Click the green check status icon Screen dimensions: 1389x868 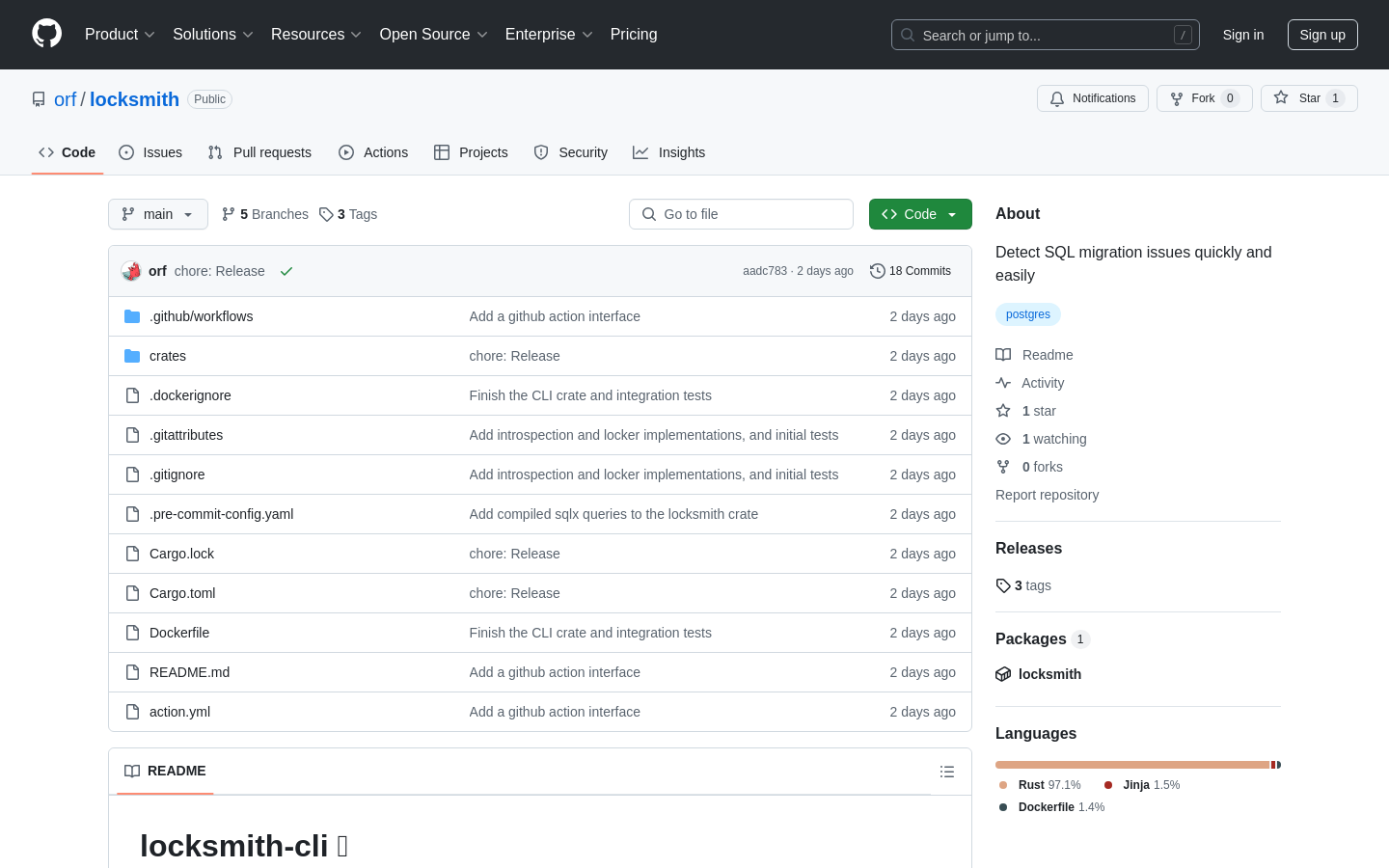(x=286, y=271)
